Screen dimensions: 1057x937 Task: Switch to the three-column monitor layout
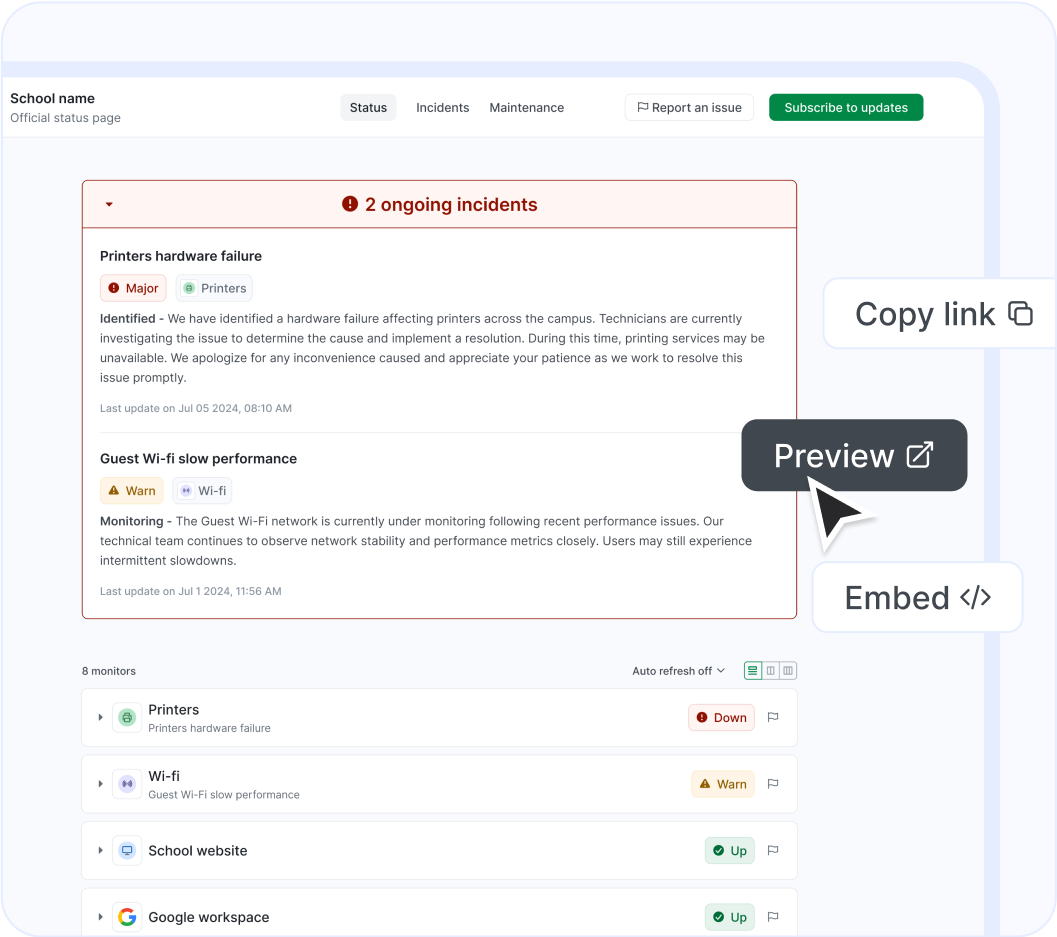click(788, 670)
